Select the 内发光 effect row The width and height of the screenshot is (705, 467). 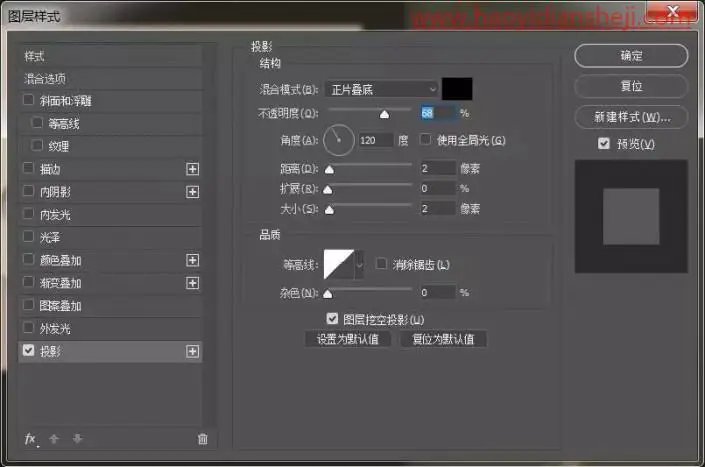110,215
